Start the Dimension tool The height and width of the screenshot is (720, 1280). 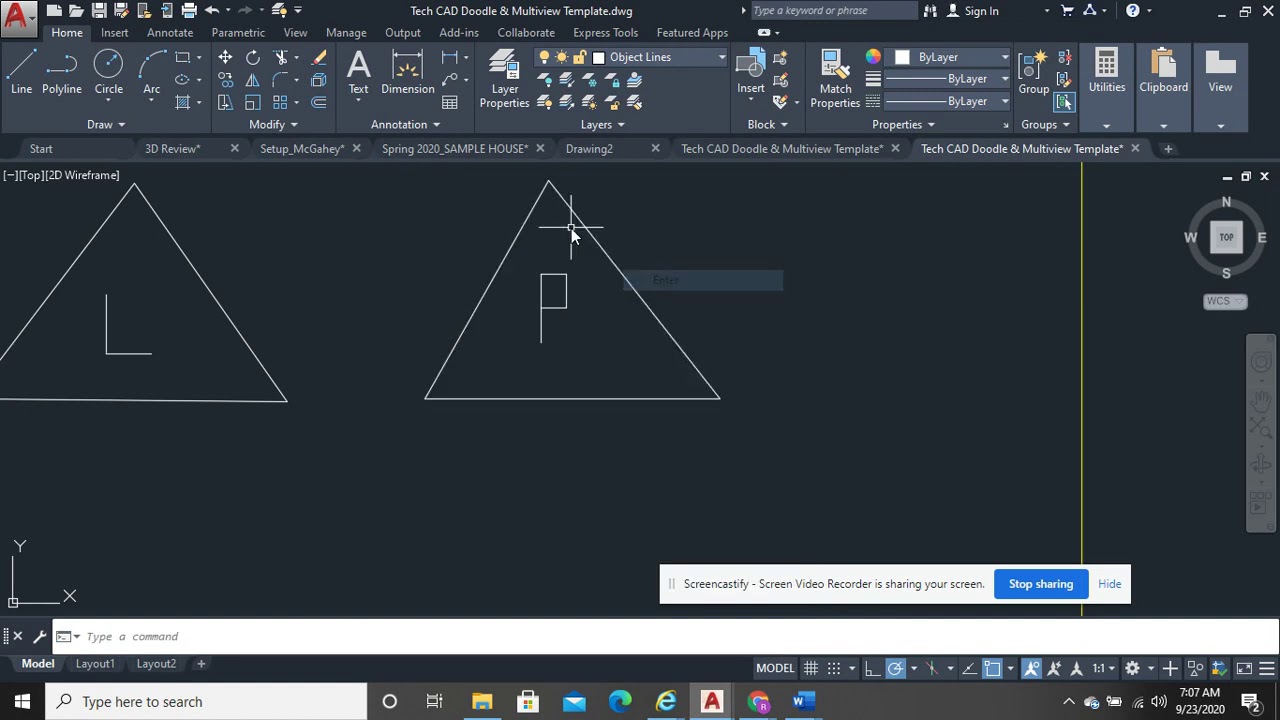407,73
